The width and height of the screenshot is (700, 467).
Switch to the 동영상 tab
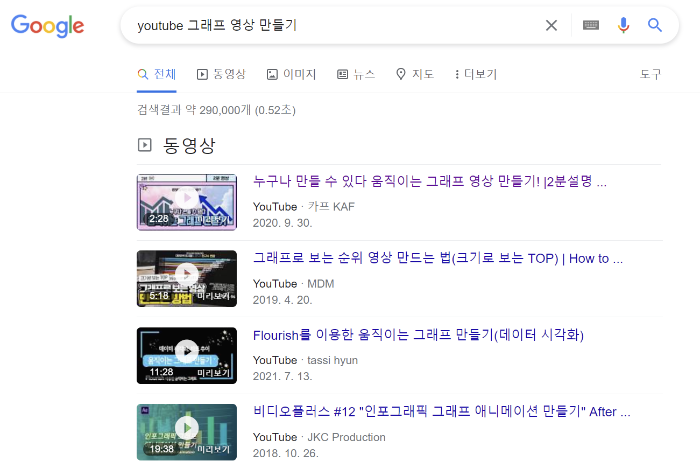(221, 74)
